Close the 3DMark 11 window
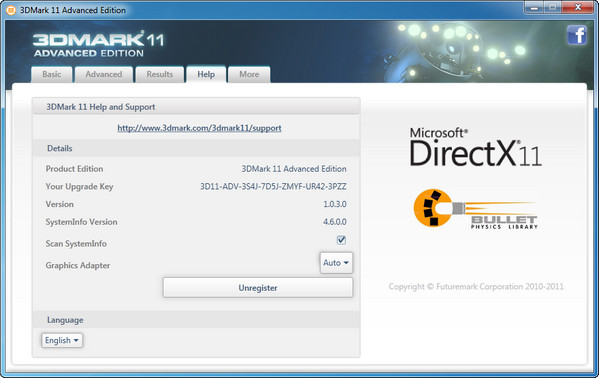This screenshot has height=378, width=599. (578, 8)
